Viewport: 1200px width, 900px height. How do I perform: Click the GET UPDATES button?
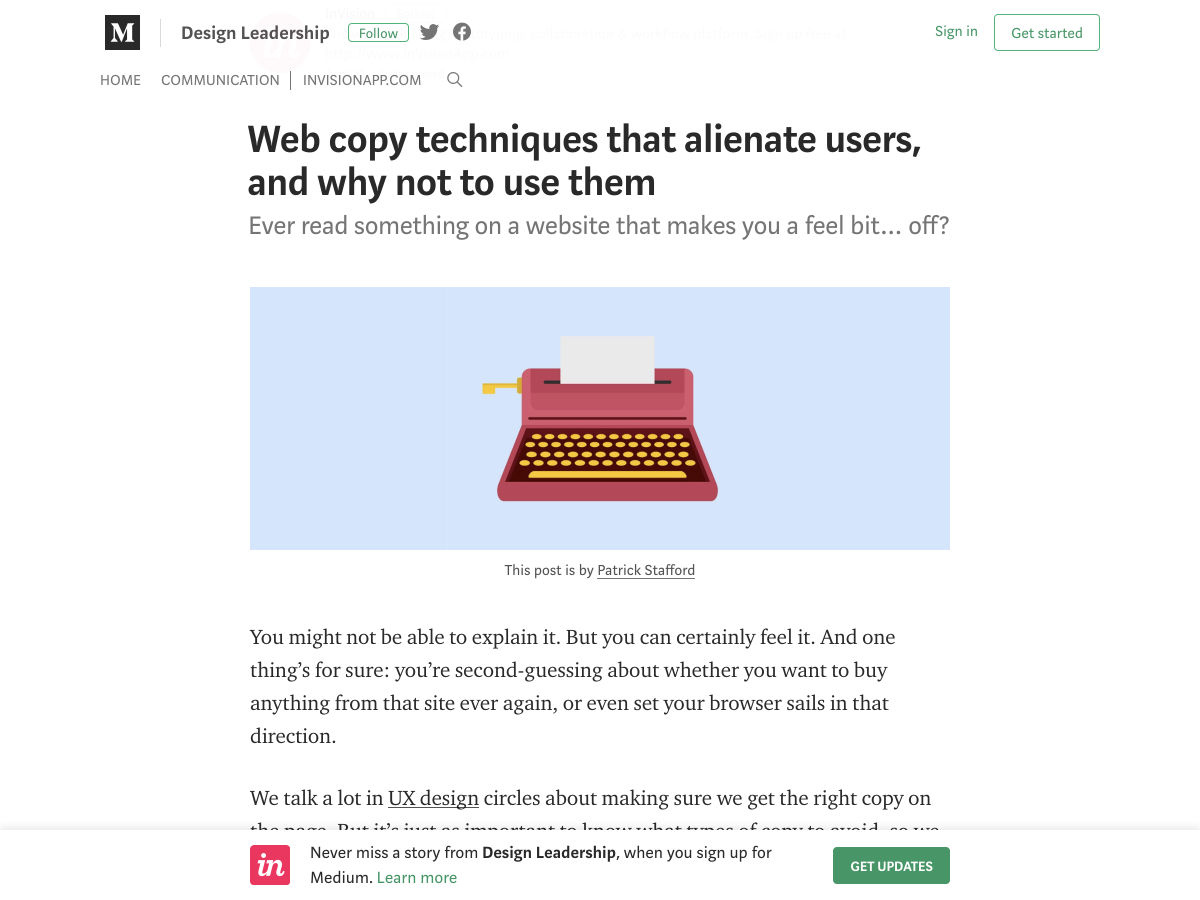[x=891, y=866]
